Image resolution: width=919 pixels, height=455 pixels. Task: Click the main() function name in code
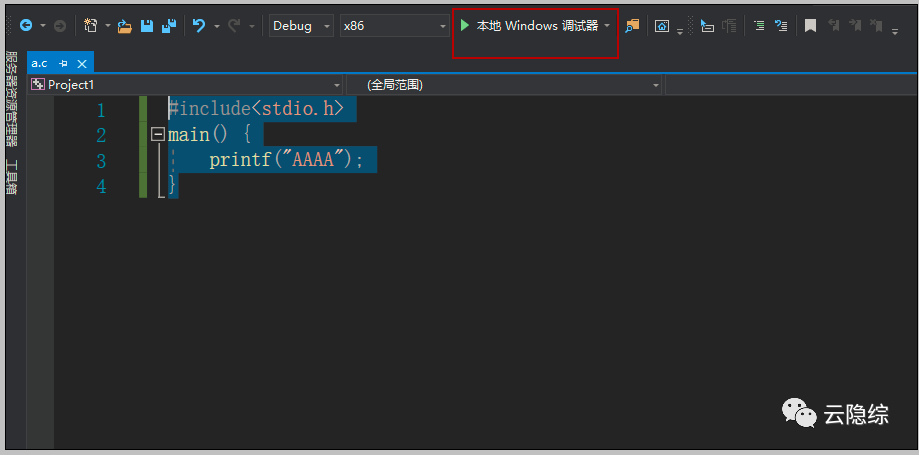189,135
